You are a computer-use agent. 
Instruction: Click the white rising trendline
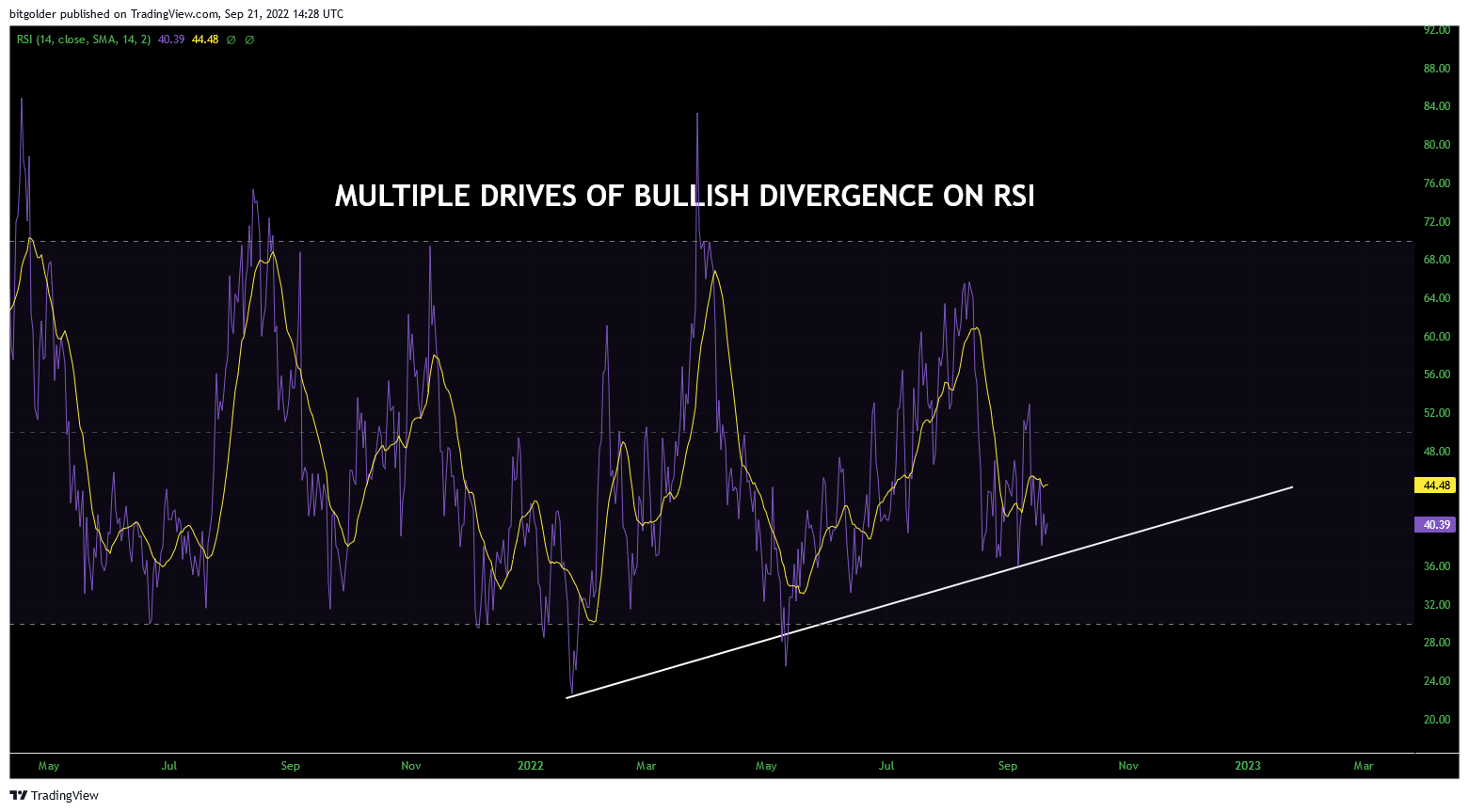(930, 592)
